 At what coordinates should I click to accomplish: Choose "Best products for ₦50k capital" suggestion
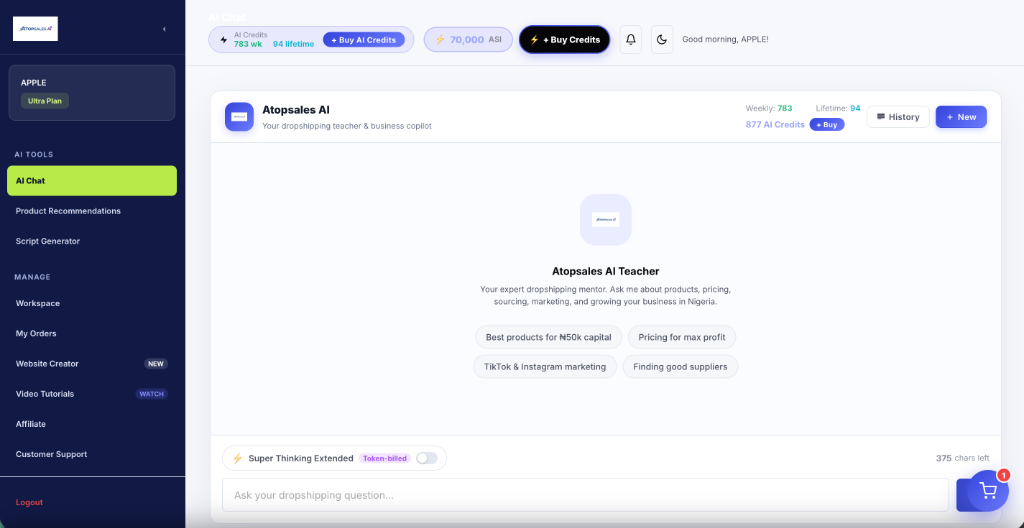click(x=549, y=337)
